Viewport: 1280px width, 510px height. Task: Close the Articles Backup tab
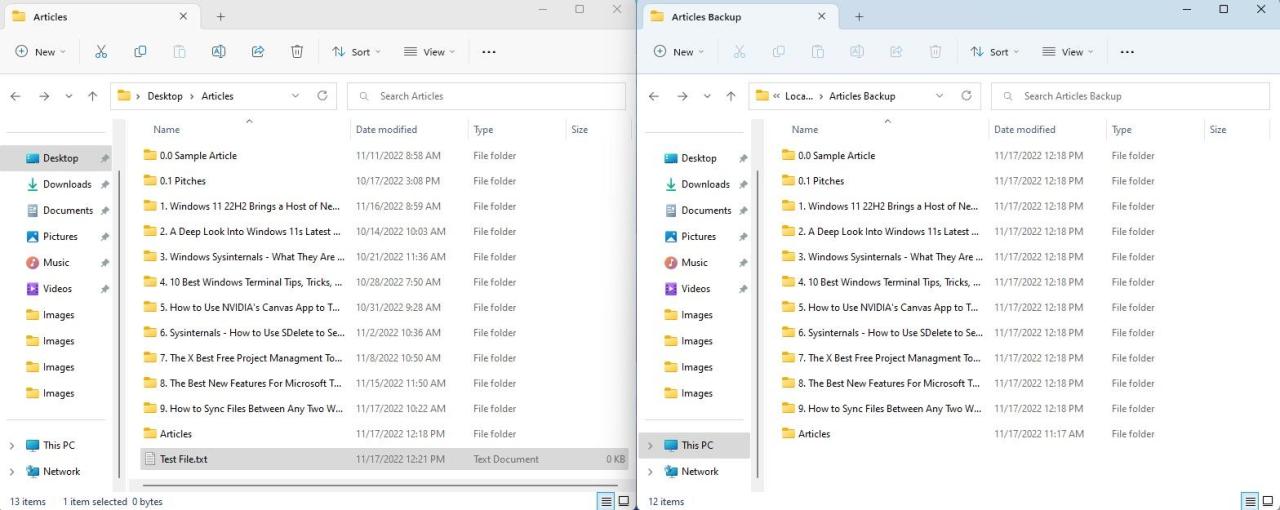click(x=822, y=16)
